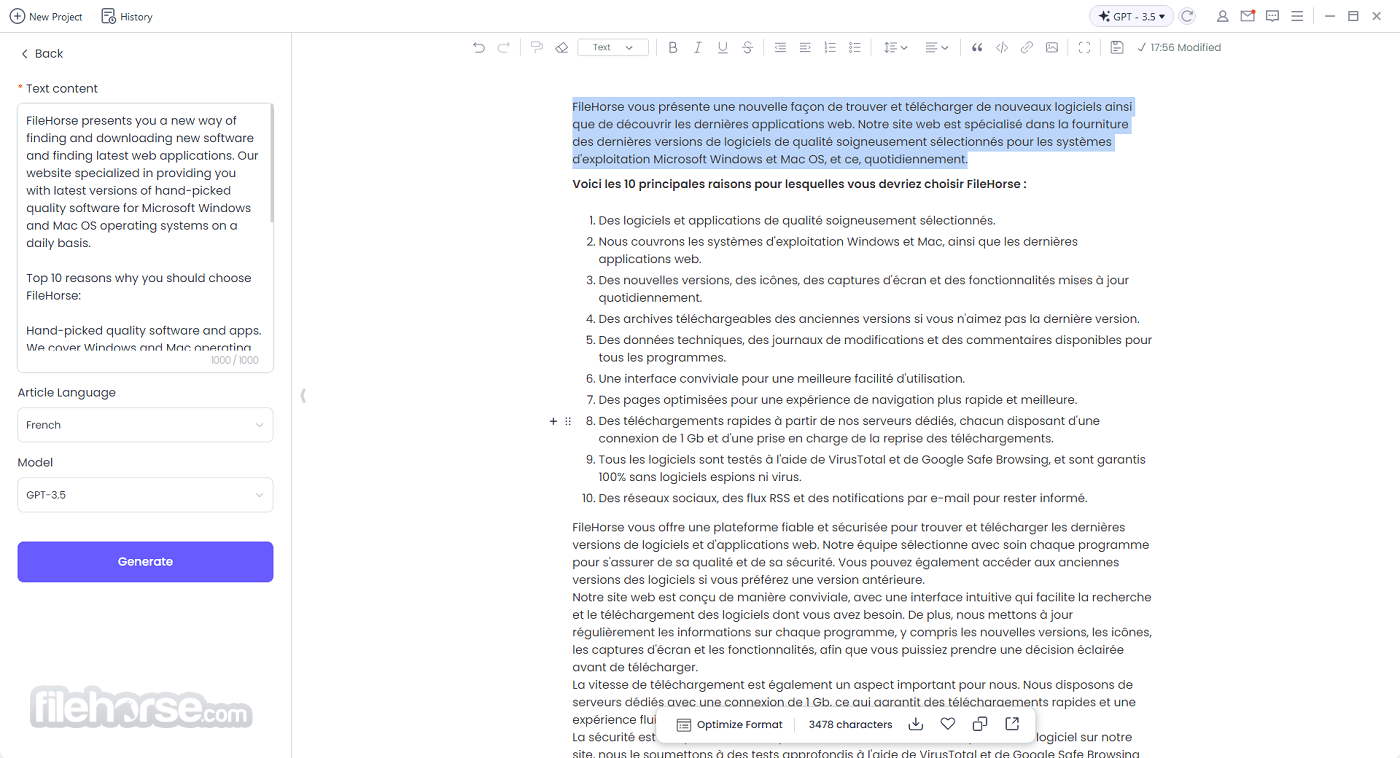Click list item 'Une interface conviviale'
This screenshot has width=1400, height=758.
point(782,379)
